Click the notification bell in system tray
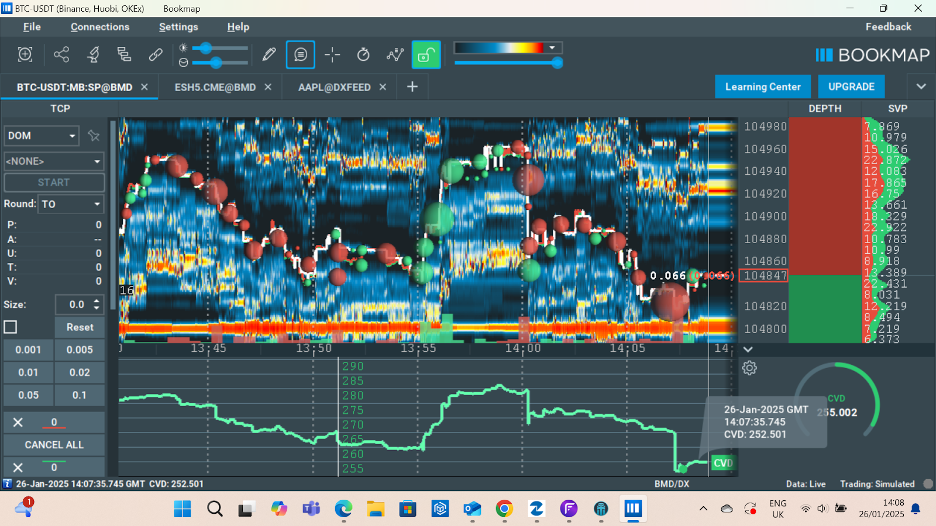936x526 pixels. pyautogui.click(x=916, y=508)
